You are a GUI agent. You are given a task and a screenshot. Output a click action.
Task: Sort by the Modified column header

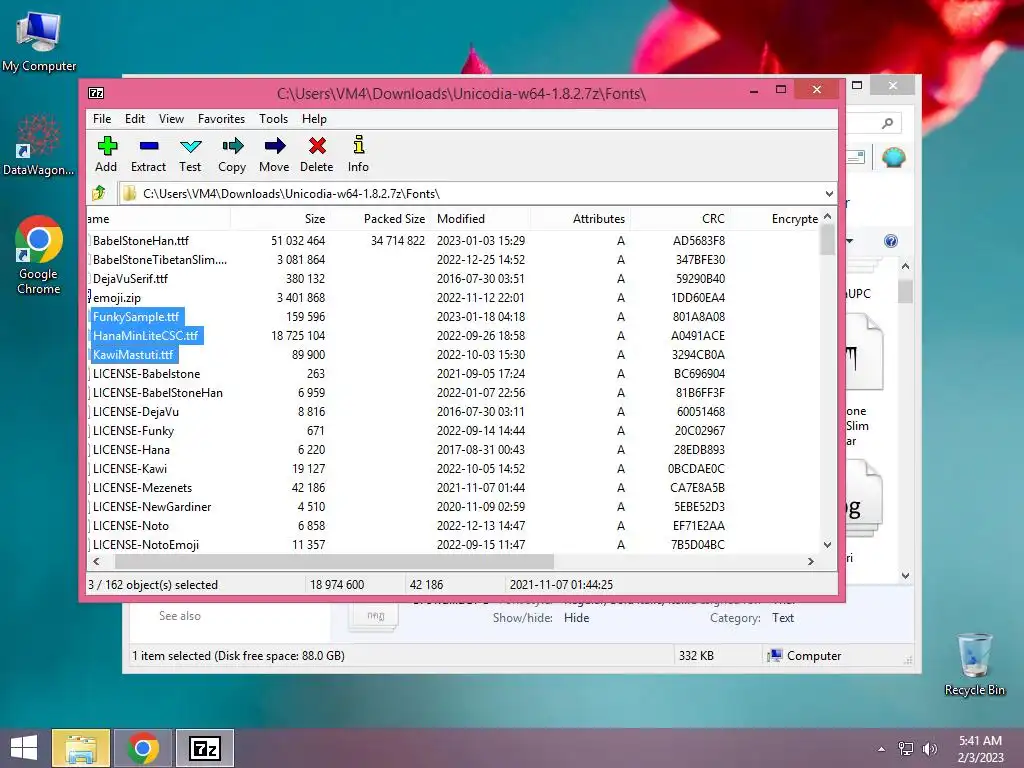click(480, 219)
